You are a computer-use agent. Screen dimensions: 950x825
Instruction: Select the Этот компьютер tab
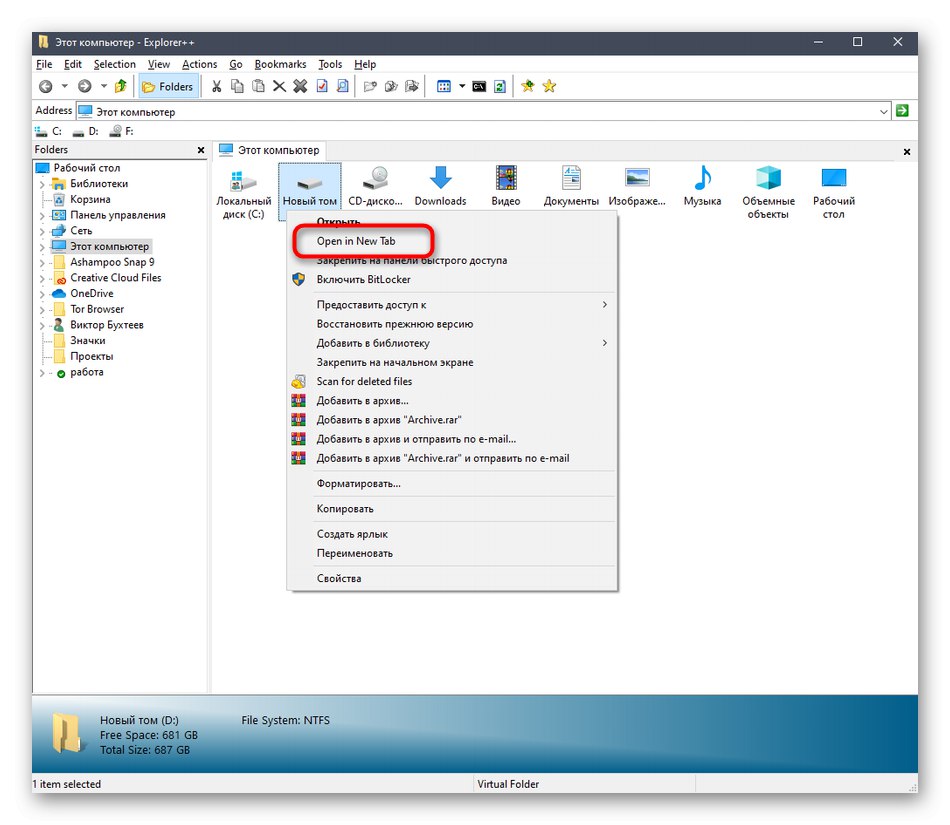coord(270,150)
